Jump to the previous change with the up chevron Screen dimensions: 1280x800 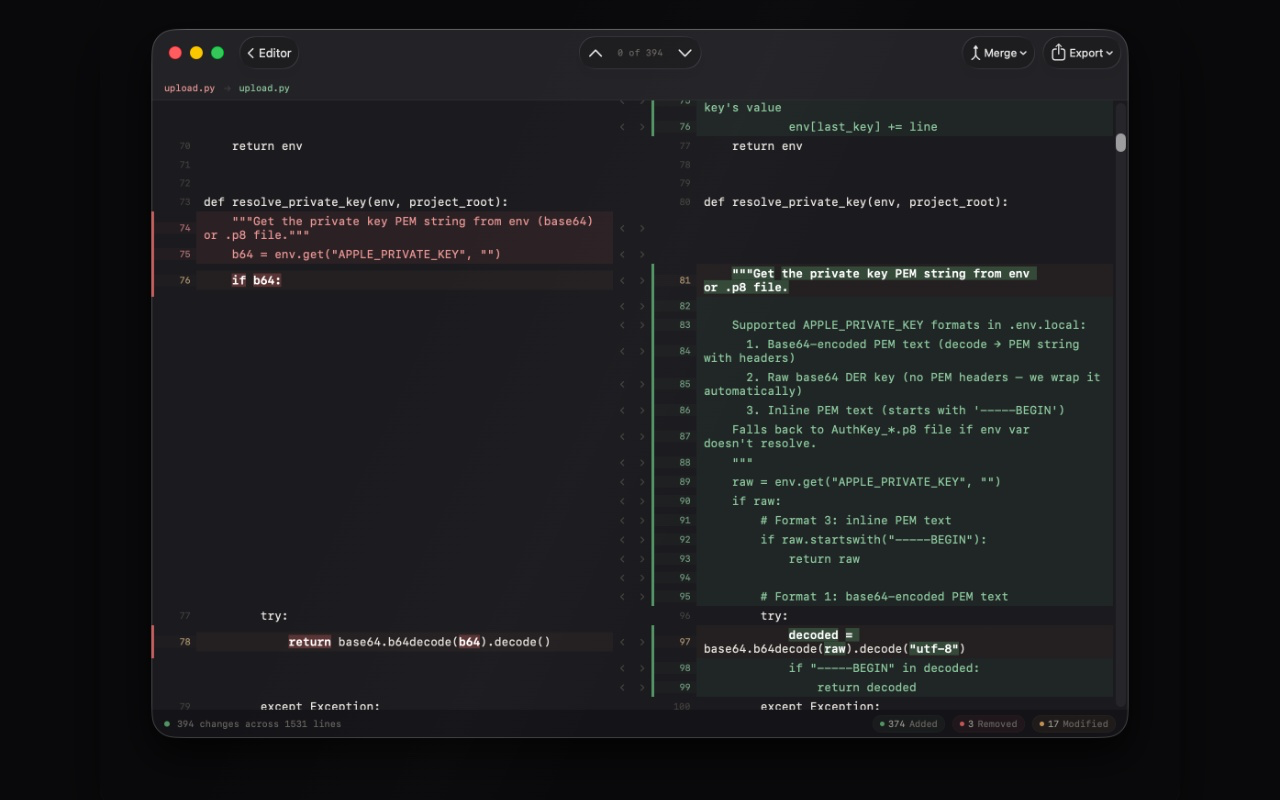click(595, 53)
